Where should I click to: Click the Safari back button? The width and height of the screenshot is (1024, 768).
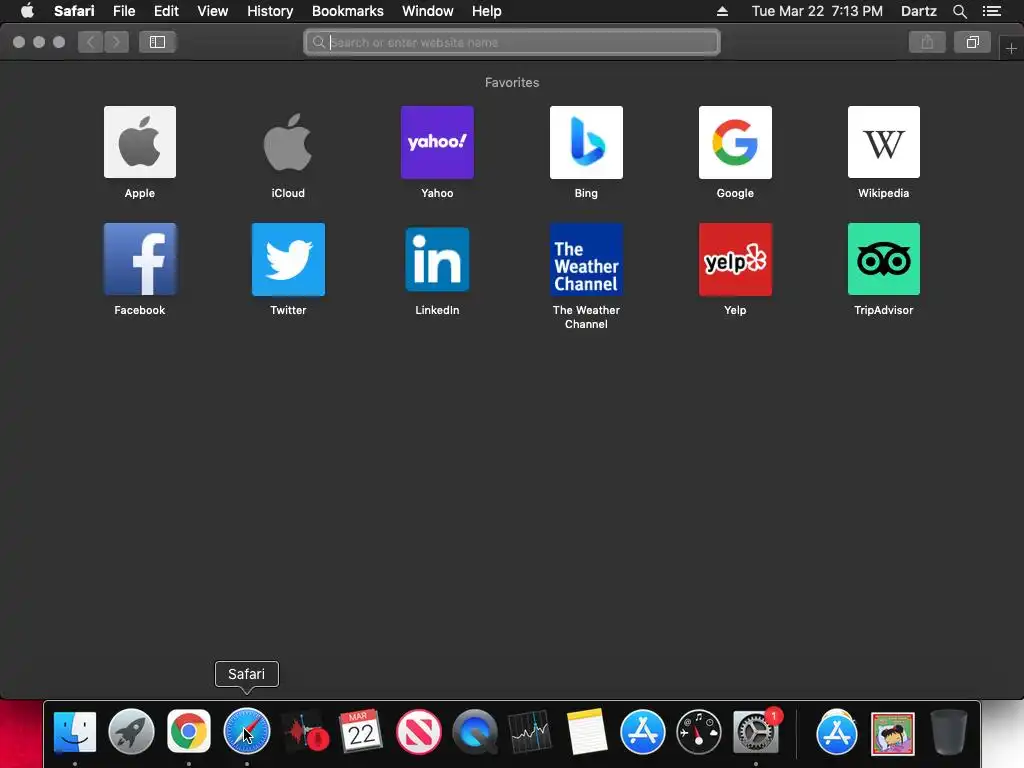91,42
